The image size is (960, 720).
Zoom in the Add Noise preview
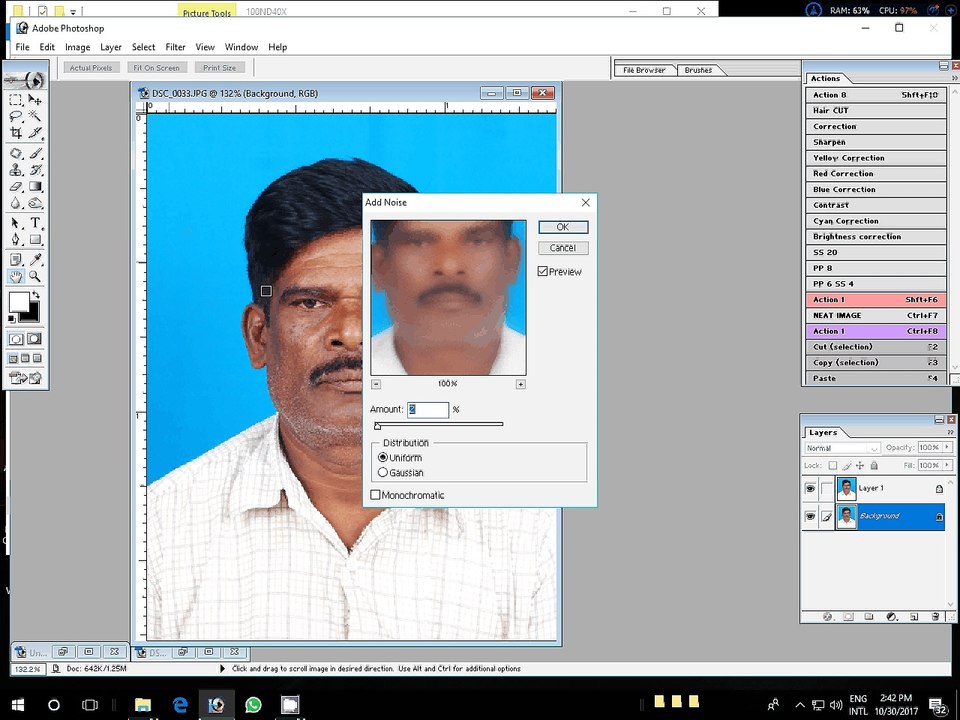[x=520, y=384]
